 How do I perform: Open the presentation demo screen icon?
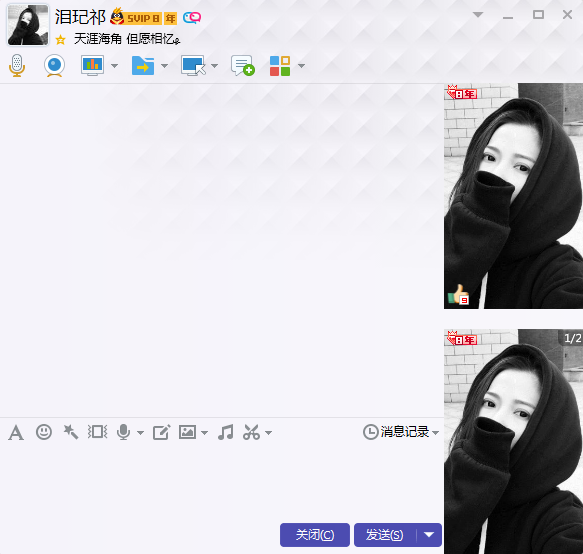click(92, 65)
